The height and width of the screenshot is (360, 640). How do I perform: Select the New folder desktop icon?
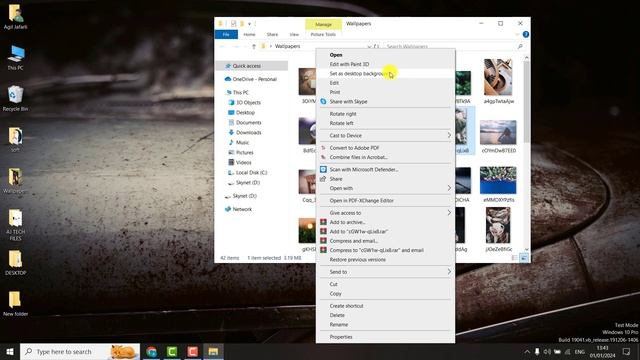point(16,304)
